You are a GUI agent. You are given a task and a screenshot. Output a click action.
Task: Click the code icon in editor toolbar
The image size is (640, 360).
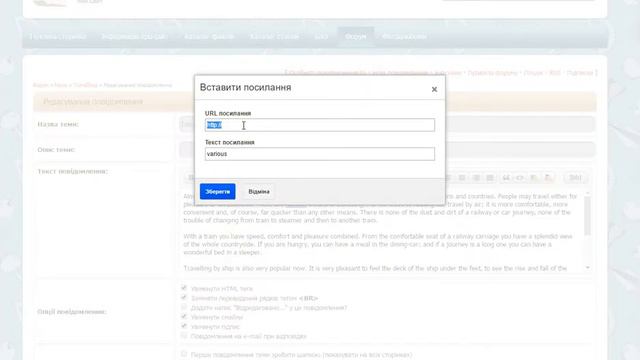coord(520,178)
